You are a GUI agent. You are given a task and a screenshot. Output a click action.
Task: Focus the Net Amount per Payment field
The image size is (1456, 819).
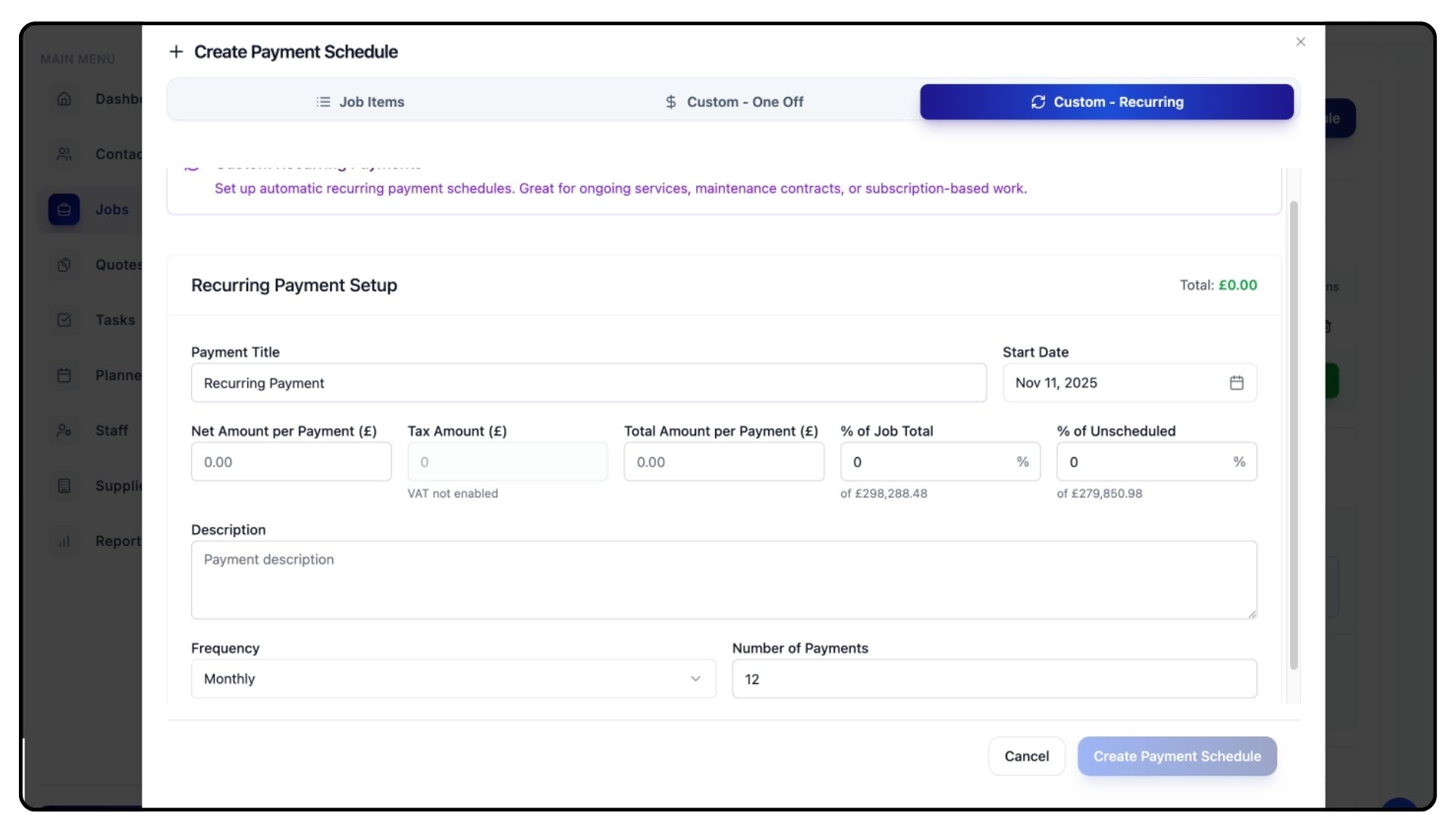pyautogui.click(x=291, y=462)
